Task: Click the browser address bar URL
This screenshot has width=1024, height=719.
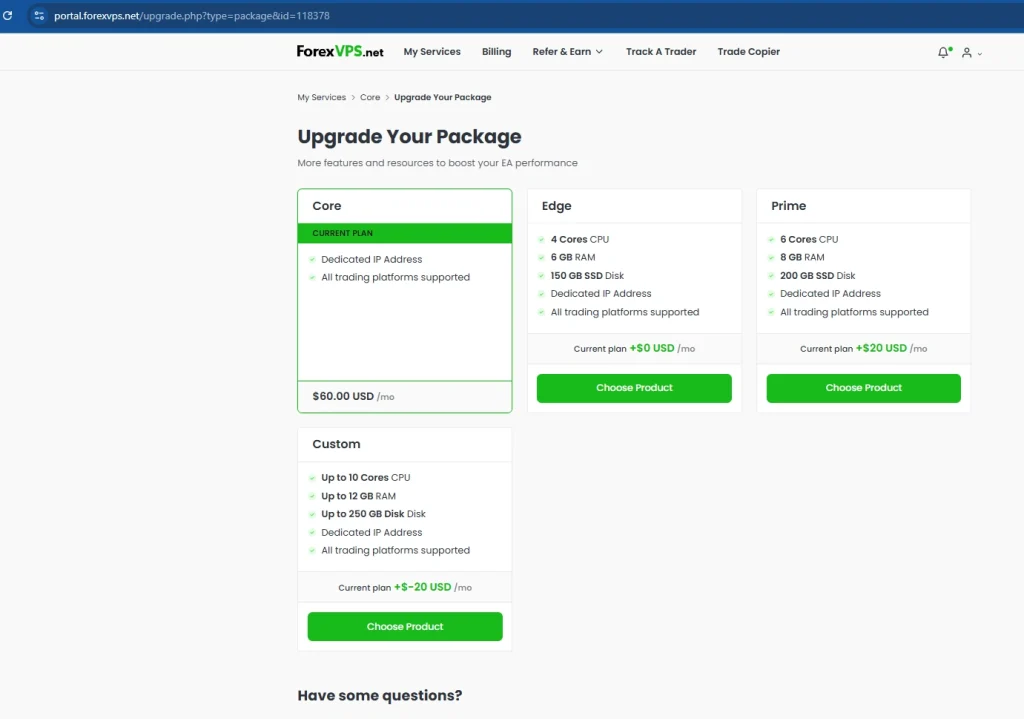Action: coord(192,16)
